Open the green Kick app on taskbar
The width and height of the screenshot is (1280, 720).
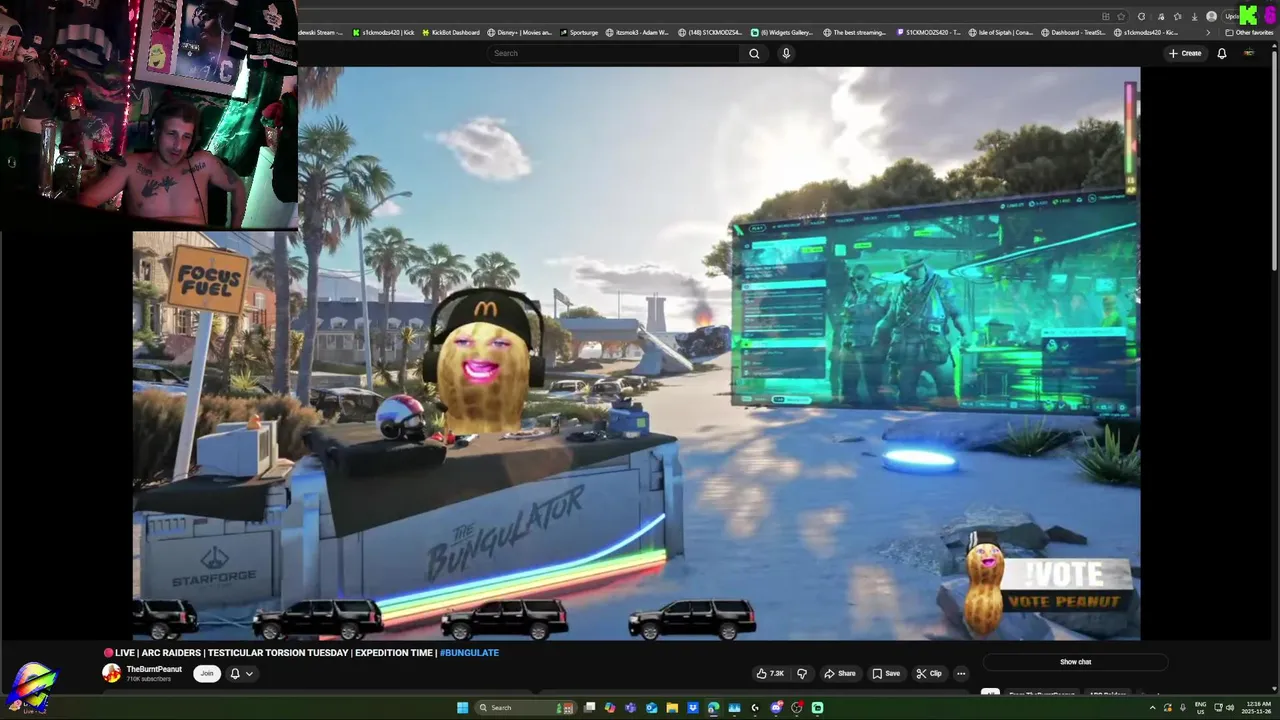pyautogui.click(x=817, y=708)
